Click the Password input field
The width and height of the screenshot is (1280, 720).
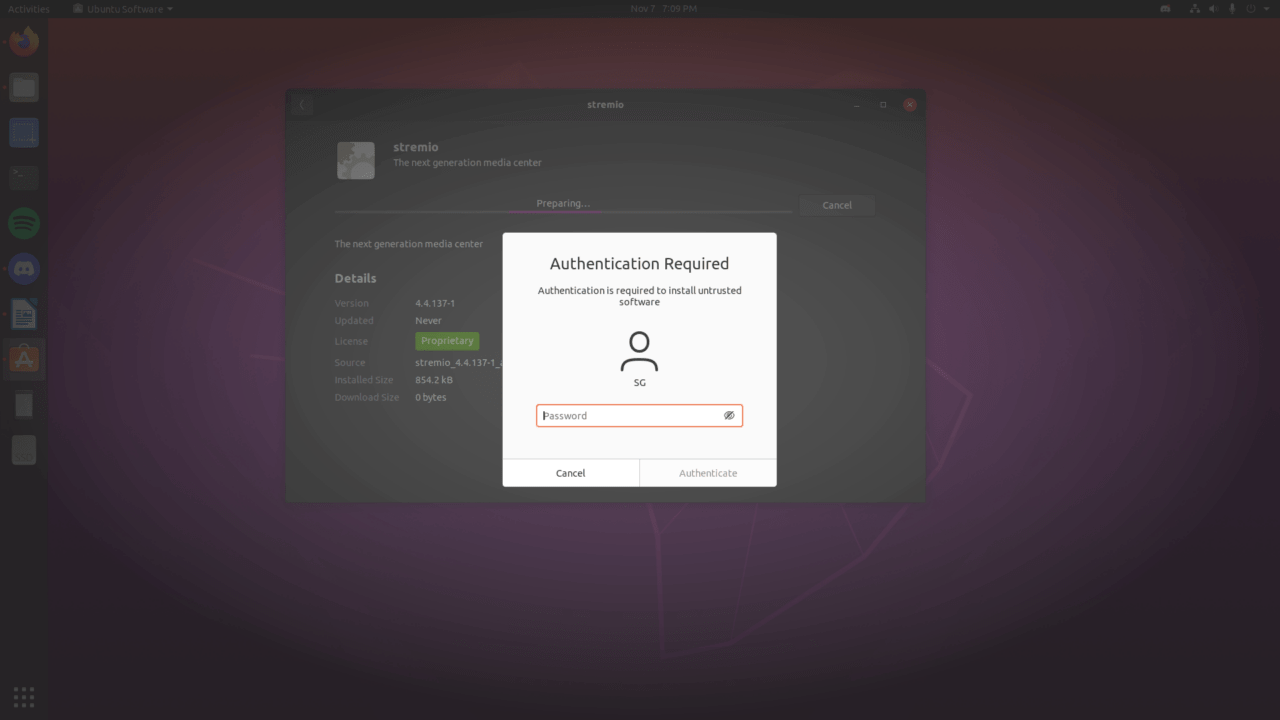point(628,415)
